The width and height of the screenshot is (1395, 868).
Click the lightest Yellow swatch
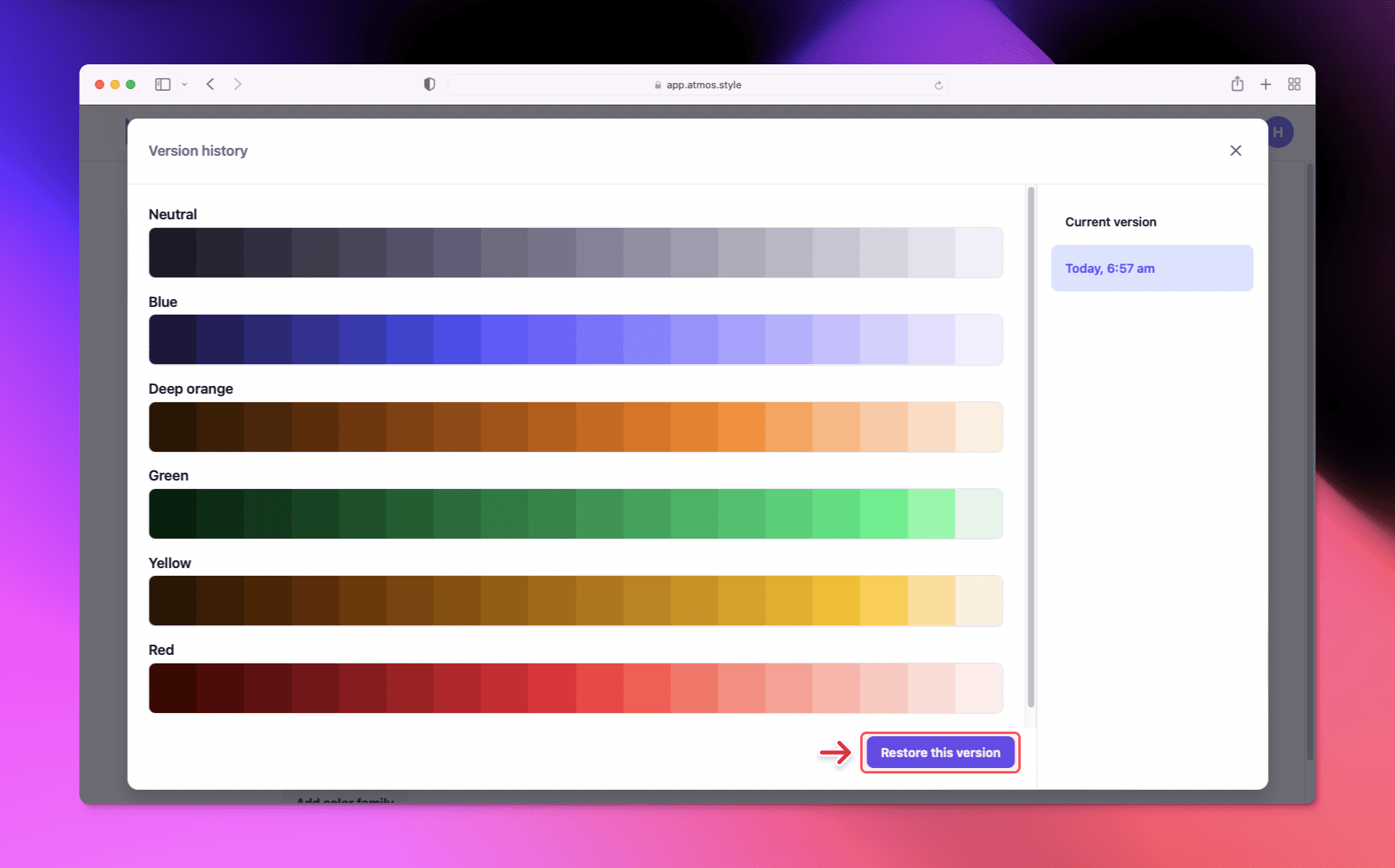tap(978, 601)
